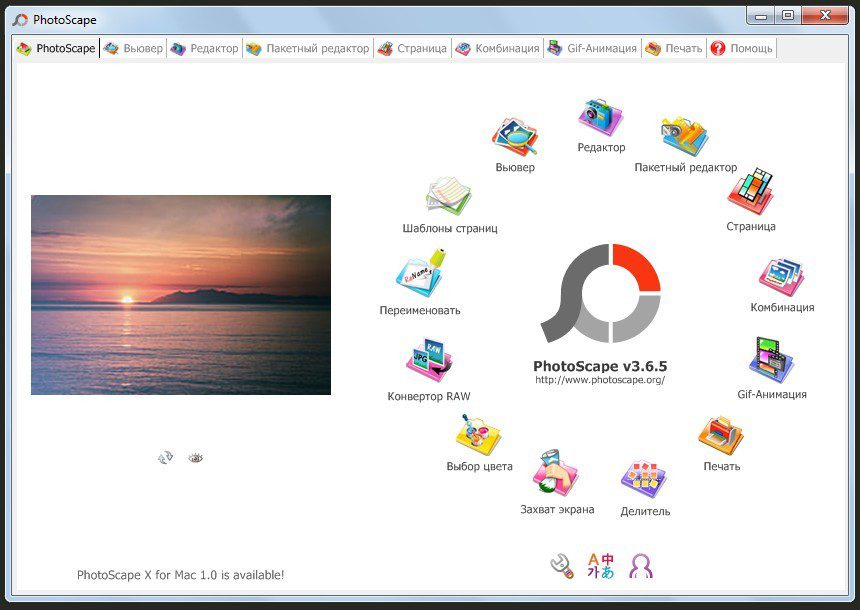The height and width of the screenshot is (610, 860).
Task: Open the Делитель splitter icon
Action: [644, 480]
